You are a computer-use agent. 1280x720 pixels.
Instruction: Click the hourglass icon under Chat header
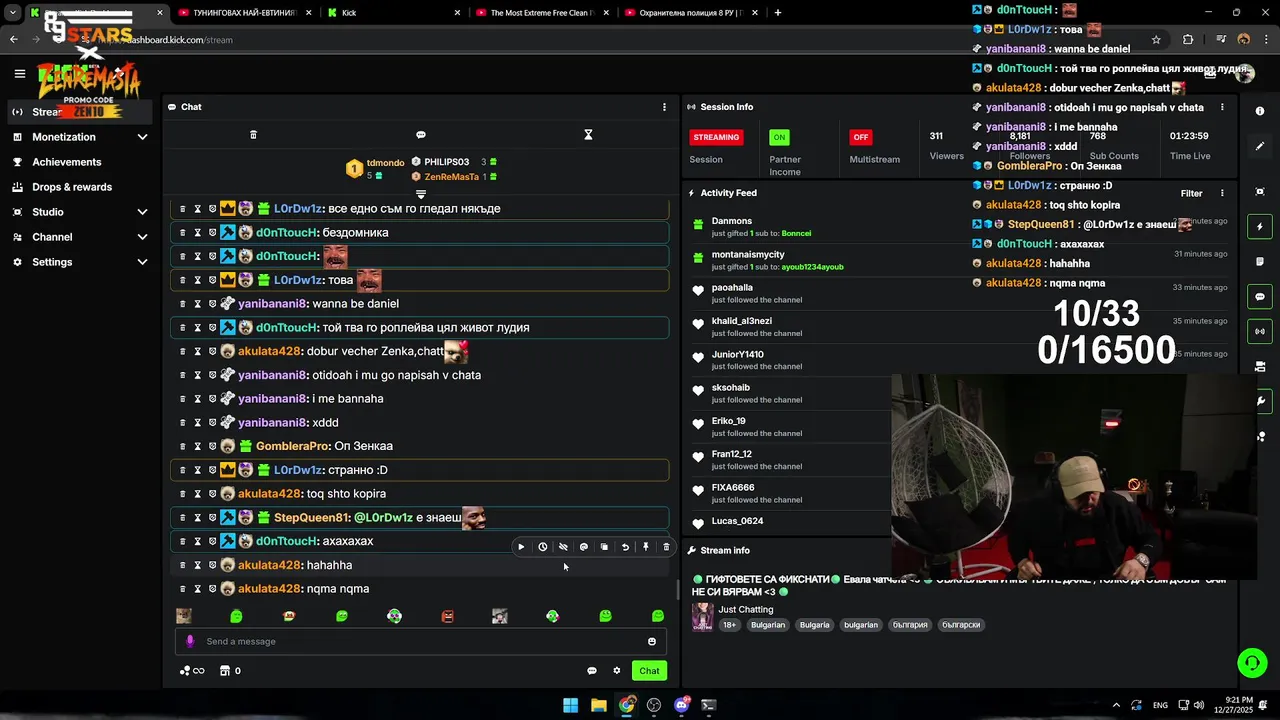(x=588, y=135)
